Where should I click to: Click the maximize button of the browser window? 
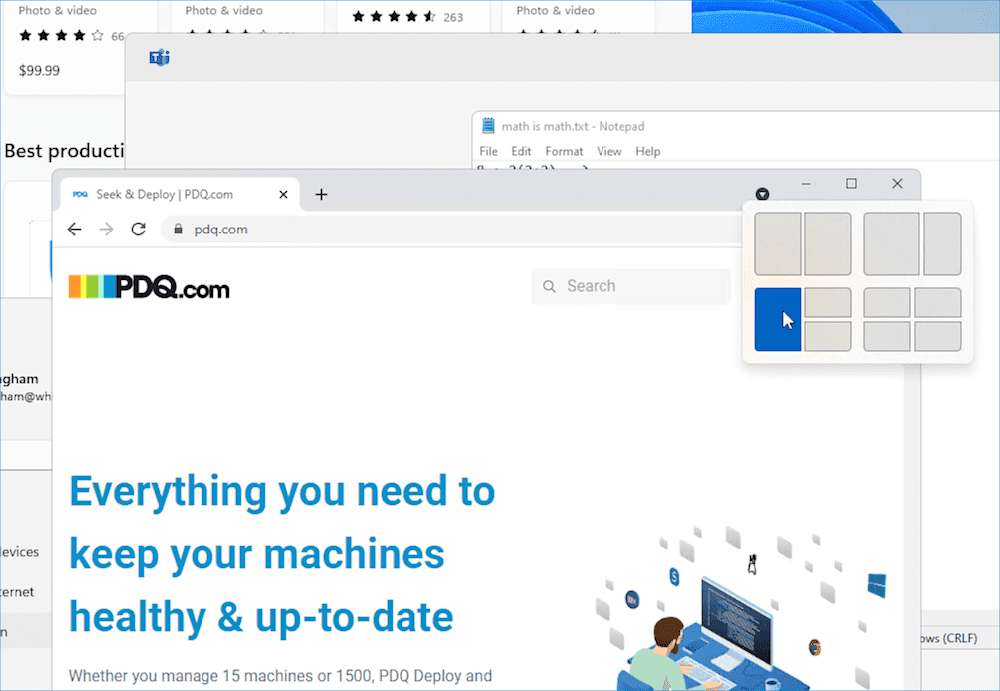click(x=851, y=184)
